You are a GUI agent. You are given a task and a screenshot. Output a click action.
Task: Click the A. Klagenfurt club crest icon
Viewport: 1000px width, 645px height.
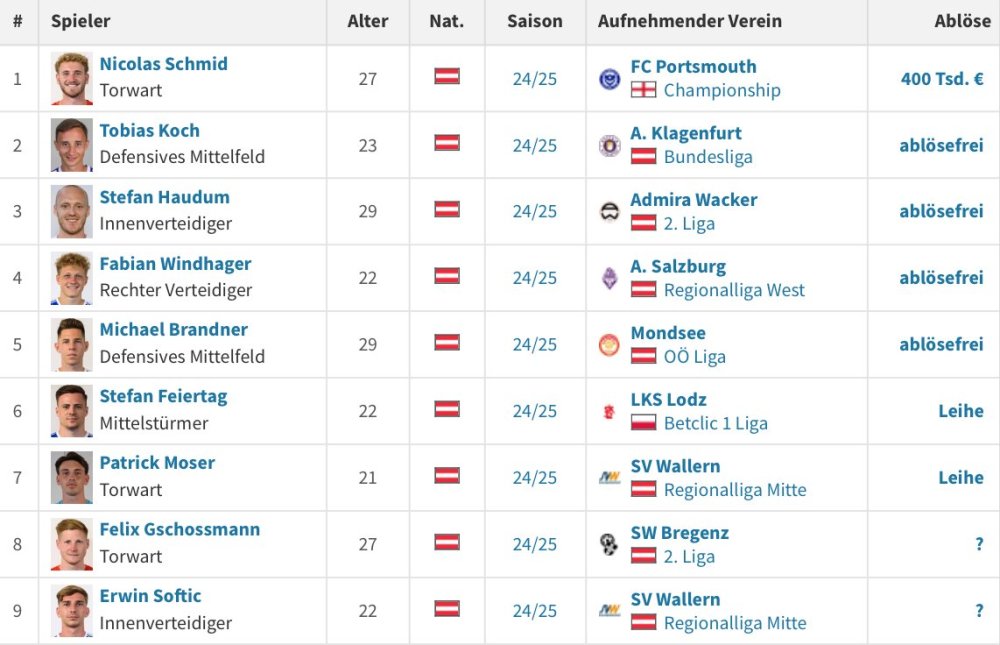tap(609, 146)
